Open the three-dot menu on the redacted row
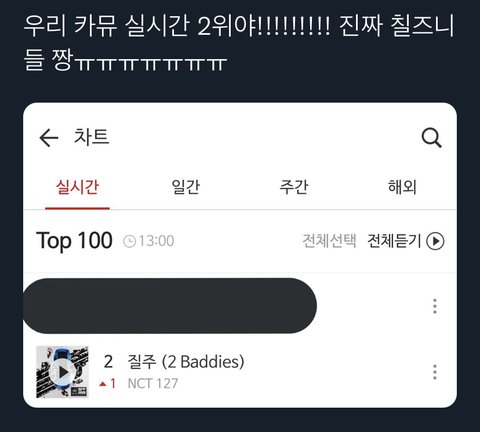Image resolution: width=480 pixels, height=432 pixels. coord(435,306)
